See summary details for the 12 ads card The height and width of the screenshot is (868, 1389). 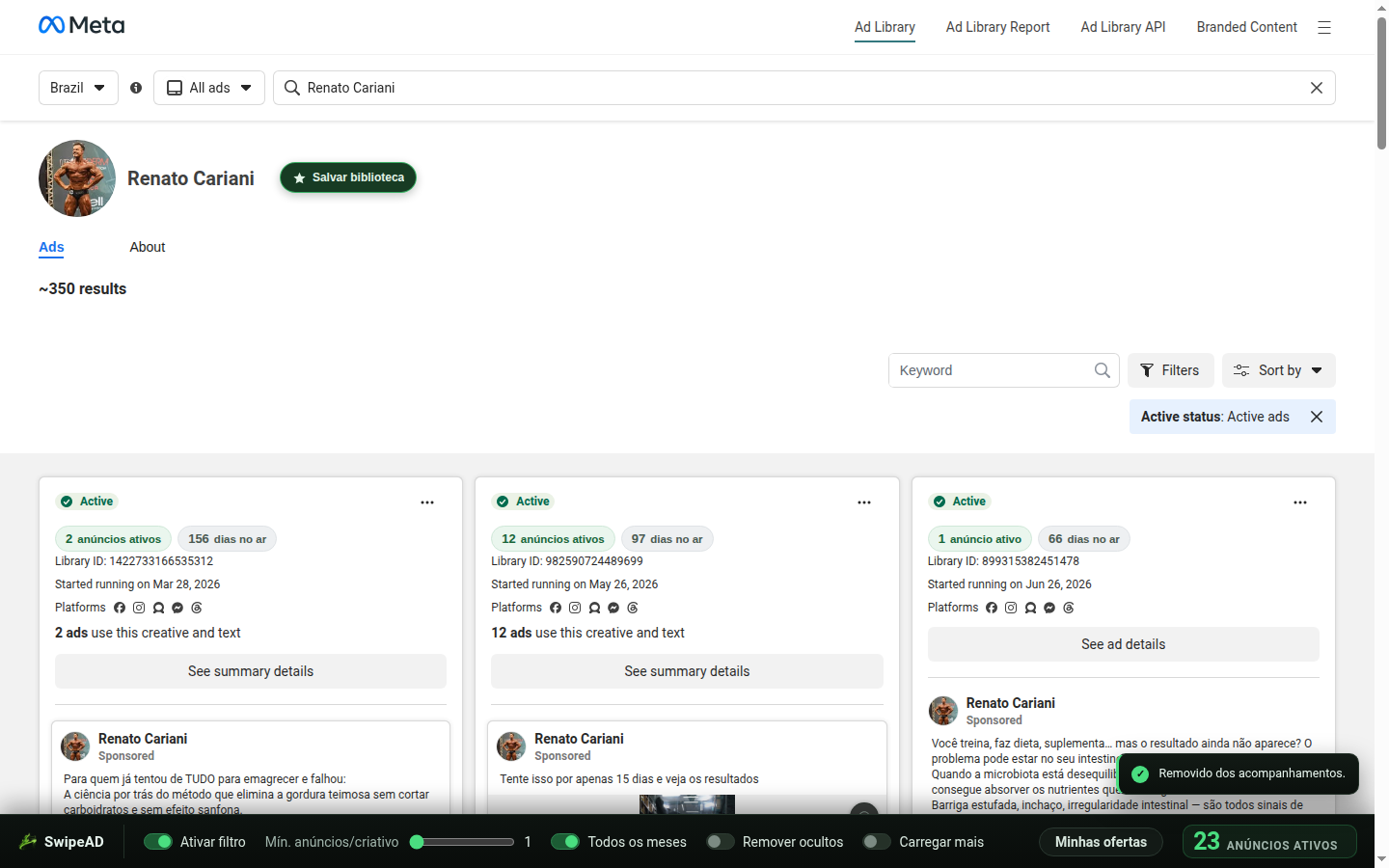(687, 671)
